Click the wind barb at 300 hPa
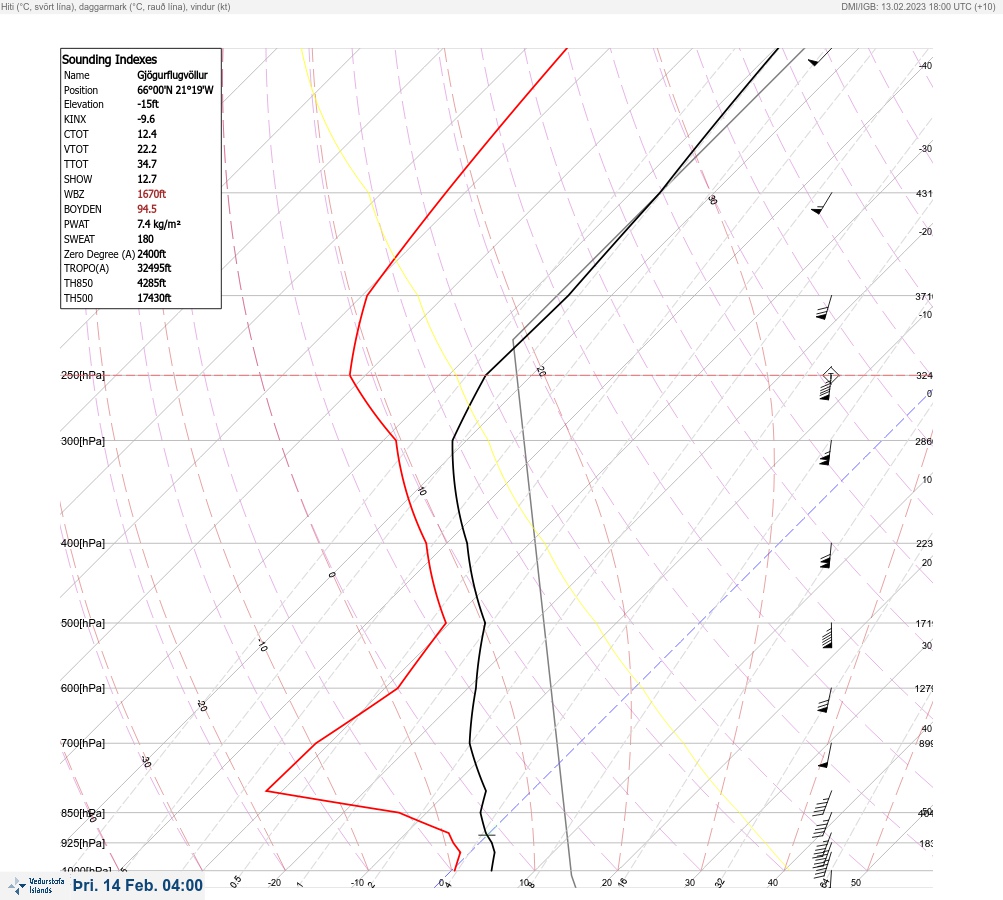The height and width of the screenshot is (900, 1003). (826, 453)
